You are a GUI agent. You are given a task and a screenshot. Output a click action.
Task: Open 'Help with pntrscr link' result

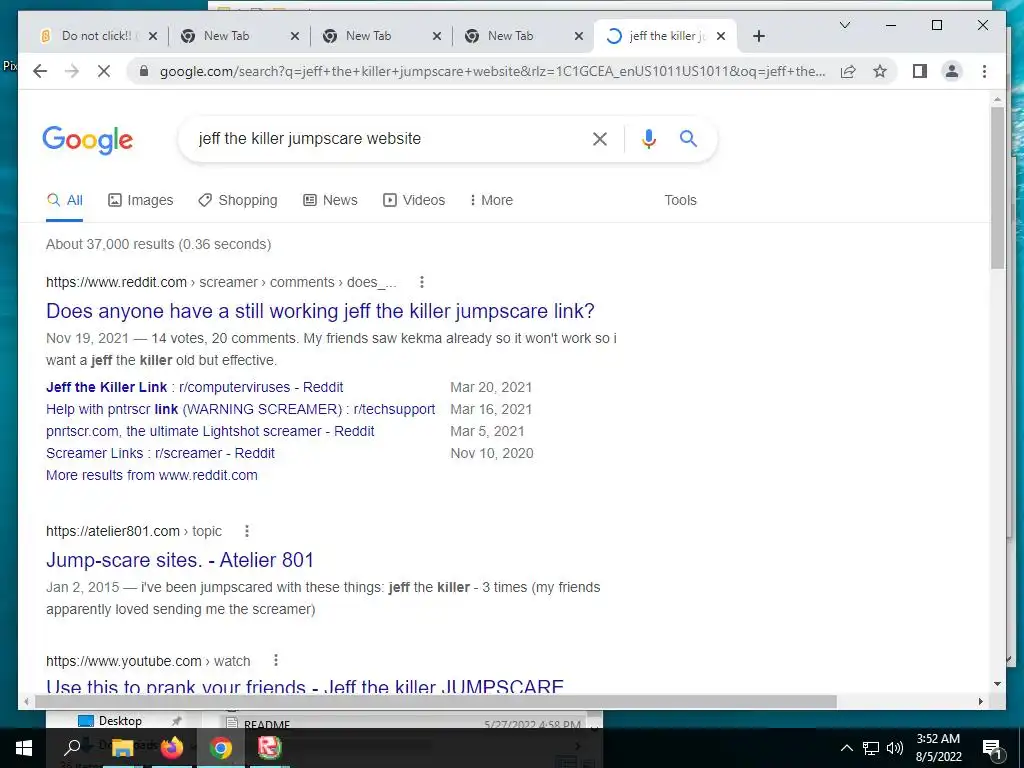click(240, 409)
